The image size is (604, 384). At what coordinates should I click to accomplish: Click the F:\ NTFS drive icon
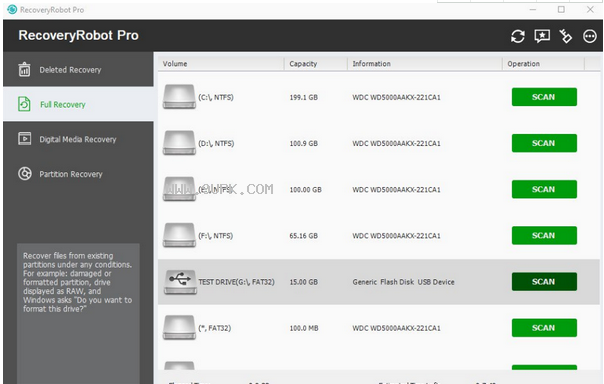click(179, 235)
